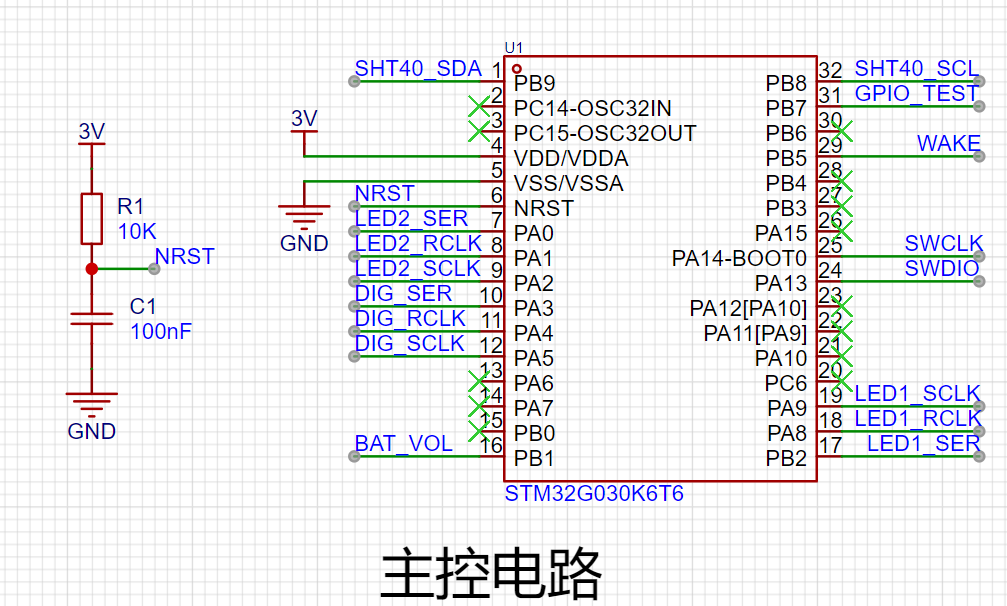The width and height of the screenshot is (1007, 606).
Task: Select no-connect mark on pin 14 PA7
Action: coord(479,406)
